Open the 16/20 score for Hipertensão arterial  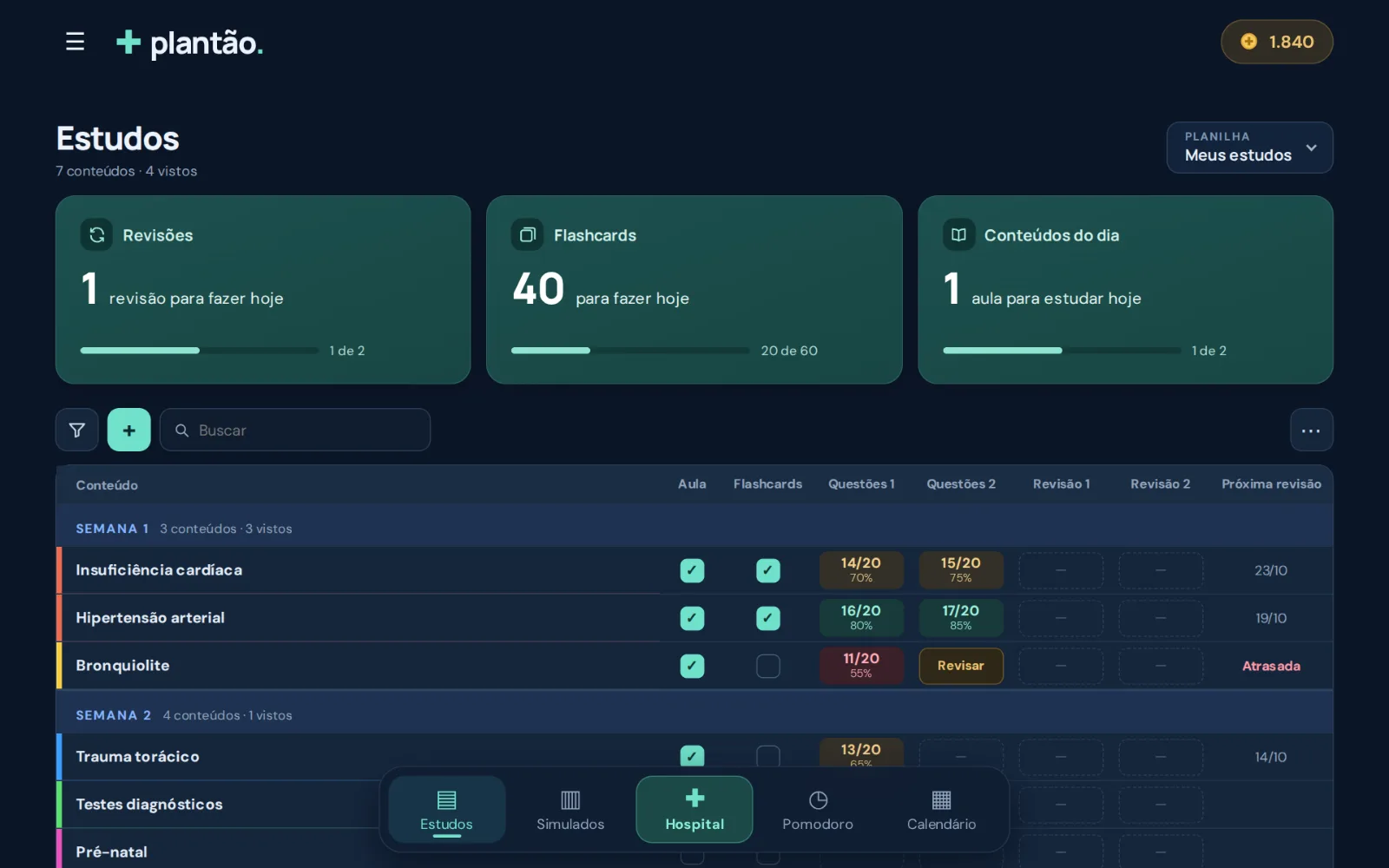pos(861,618)
